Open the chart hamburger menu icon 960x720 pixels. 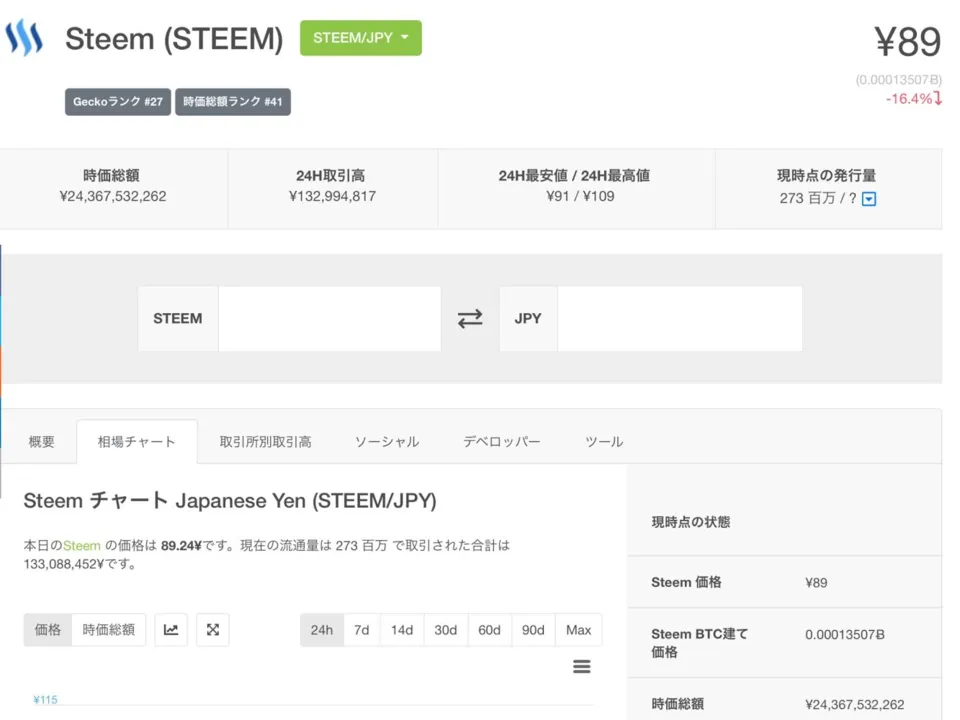point(582,666)
